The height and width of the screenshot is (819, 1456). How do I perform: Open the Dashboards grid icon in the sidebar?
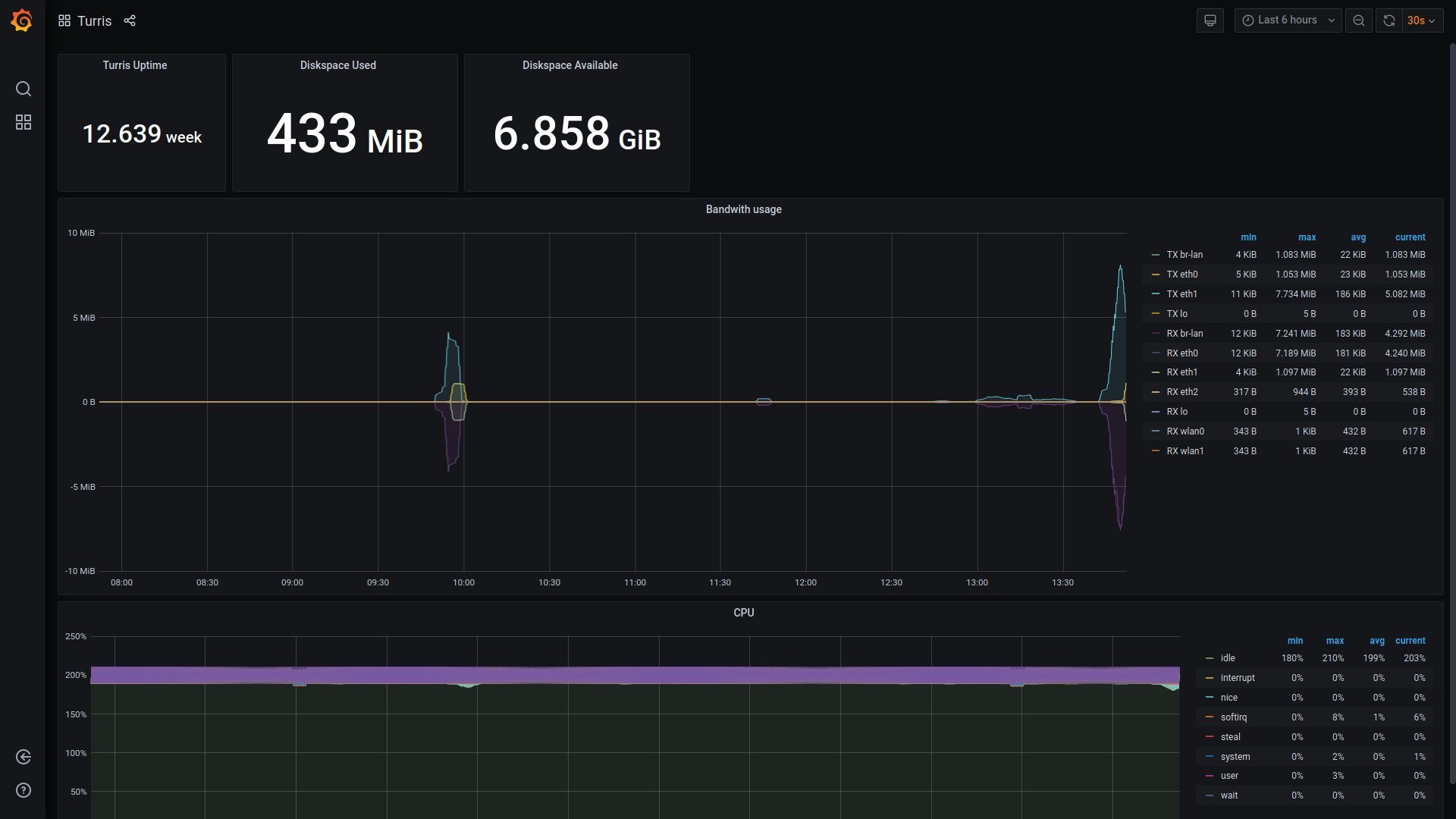click(x=24, y=122)
